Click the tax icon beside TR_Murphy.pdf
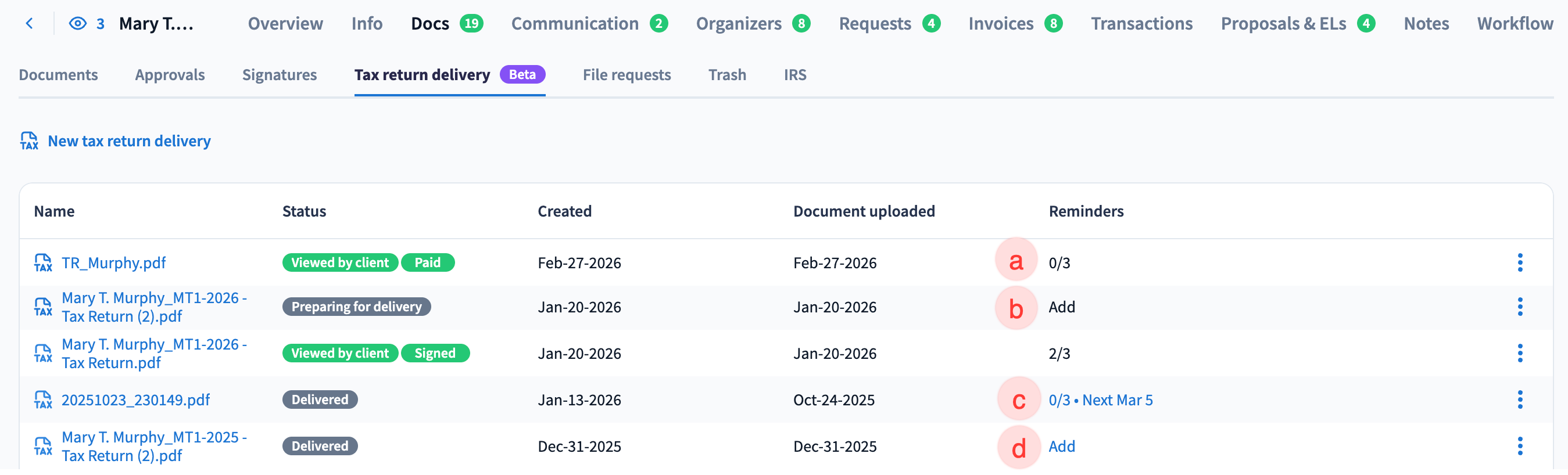This screenshot has height=475, width=1568. (43, 262)
